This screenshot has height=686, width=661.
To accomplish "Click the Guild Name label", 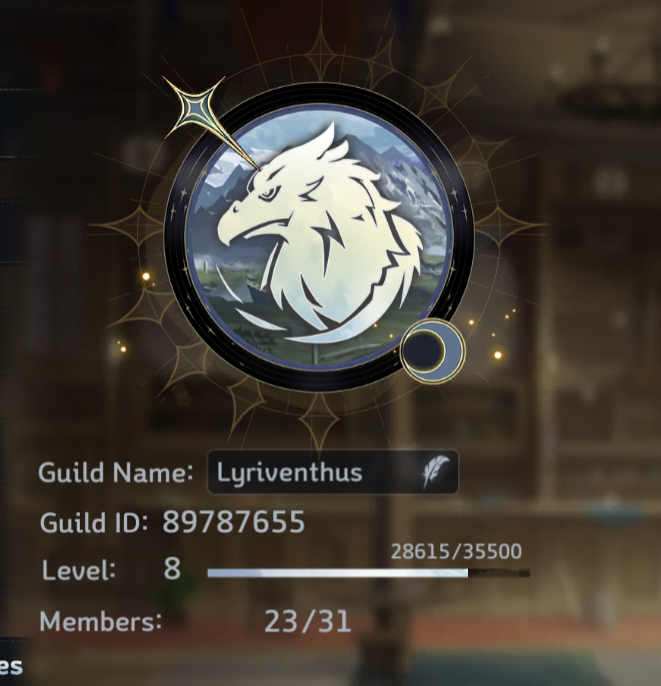I will pyautogui.click(x=115, y=472).
